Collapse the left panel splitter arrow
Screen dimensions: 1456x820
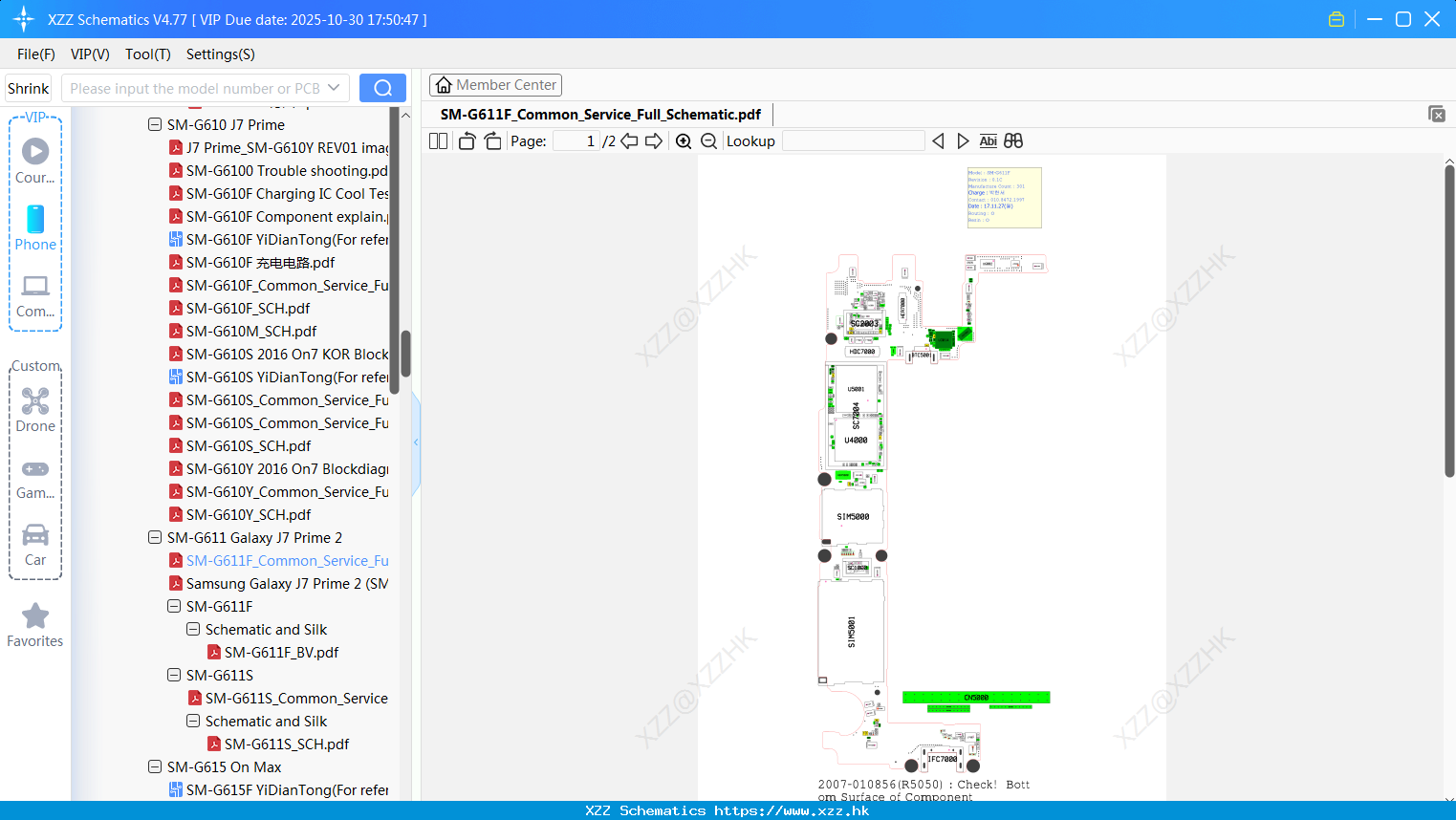point(416,442)
